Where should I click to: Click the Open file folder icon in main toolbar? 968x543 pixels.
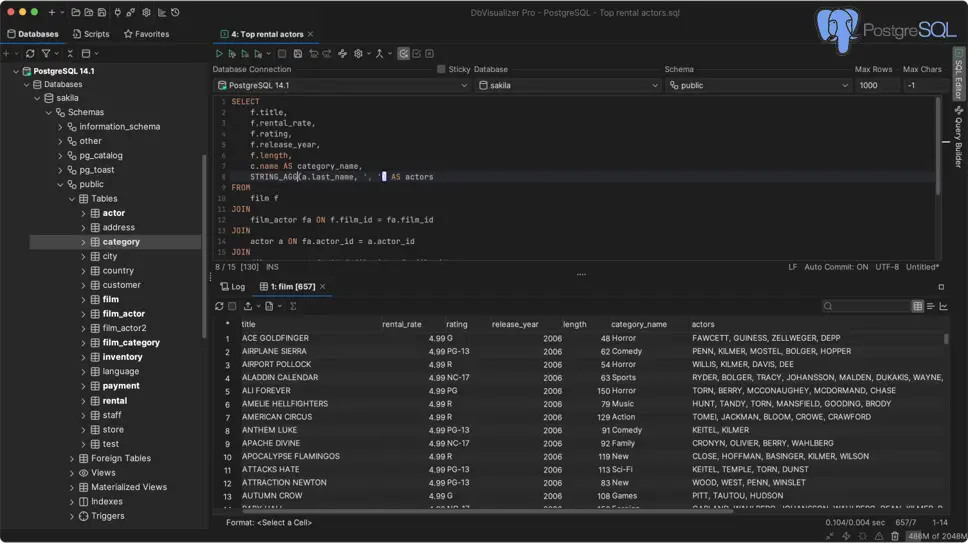pyautogui.click(x=75, y=12)
